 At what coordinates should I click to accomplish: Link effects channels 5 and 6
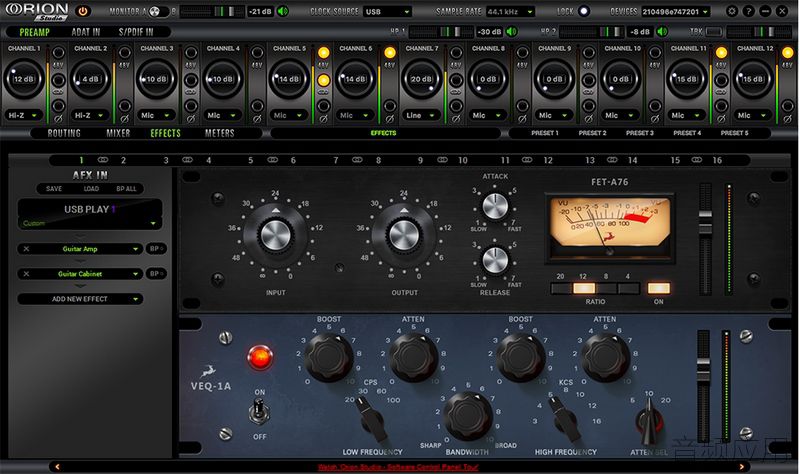272,160
